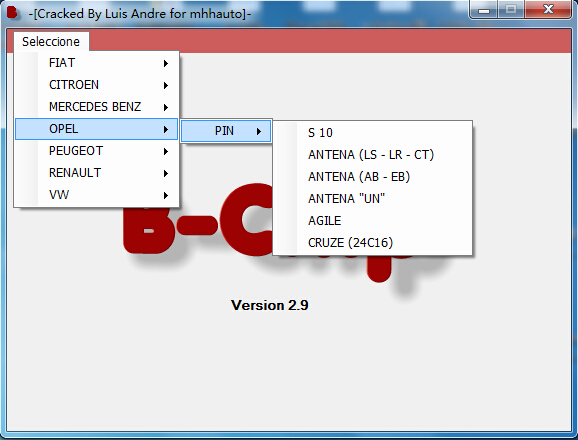Minimize the application window
The height and width of the screenshot is (440, 578).
483,10
